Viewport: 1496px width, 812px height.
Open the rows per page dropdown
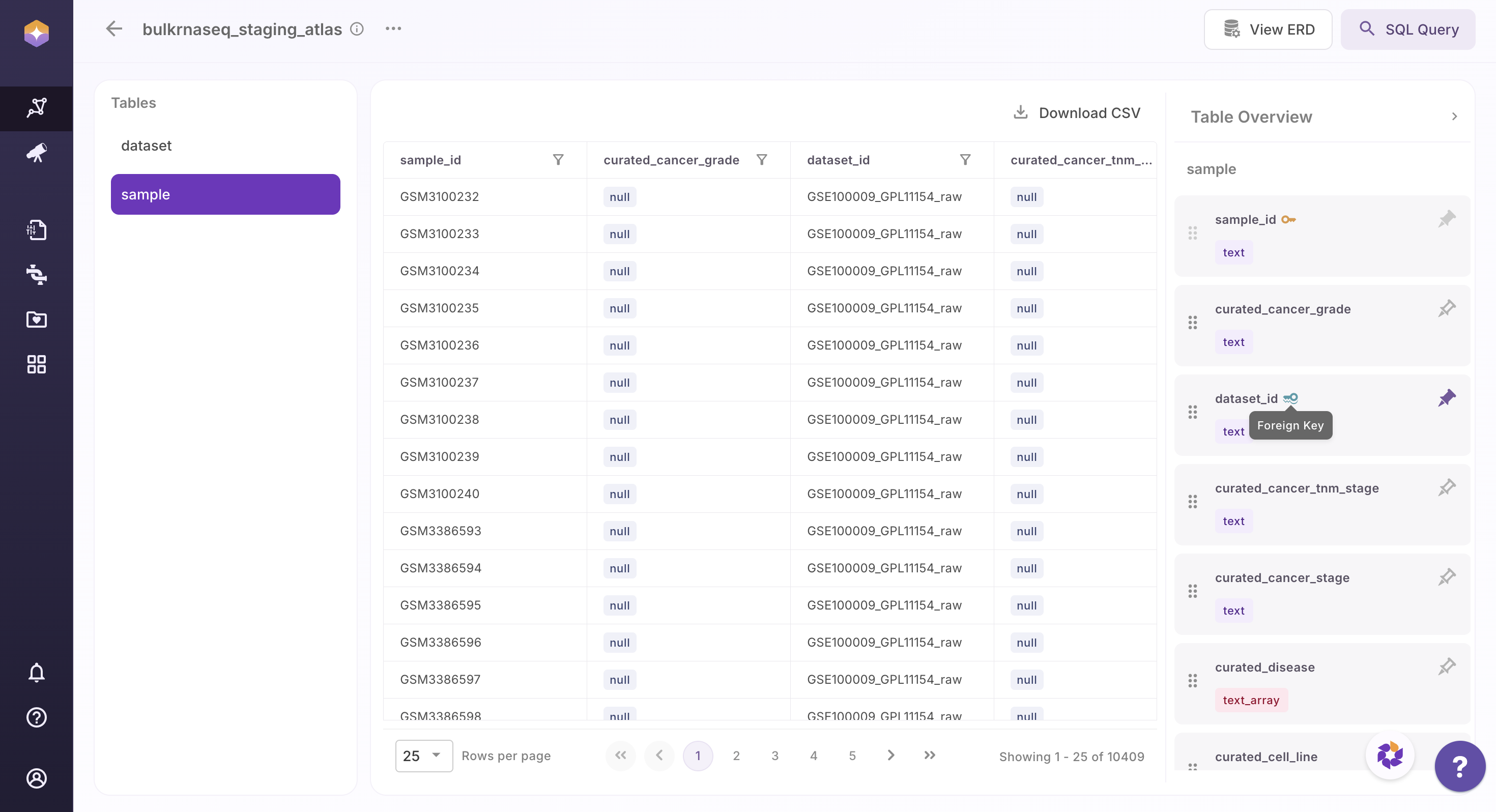423,756
